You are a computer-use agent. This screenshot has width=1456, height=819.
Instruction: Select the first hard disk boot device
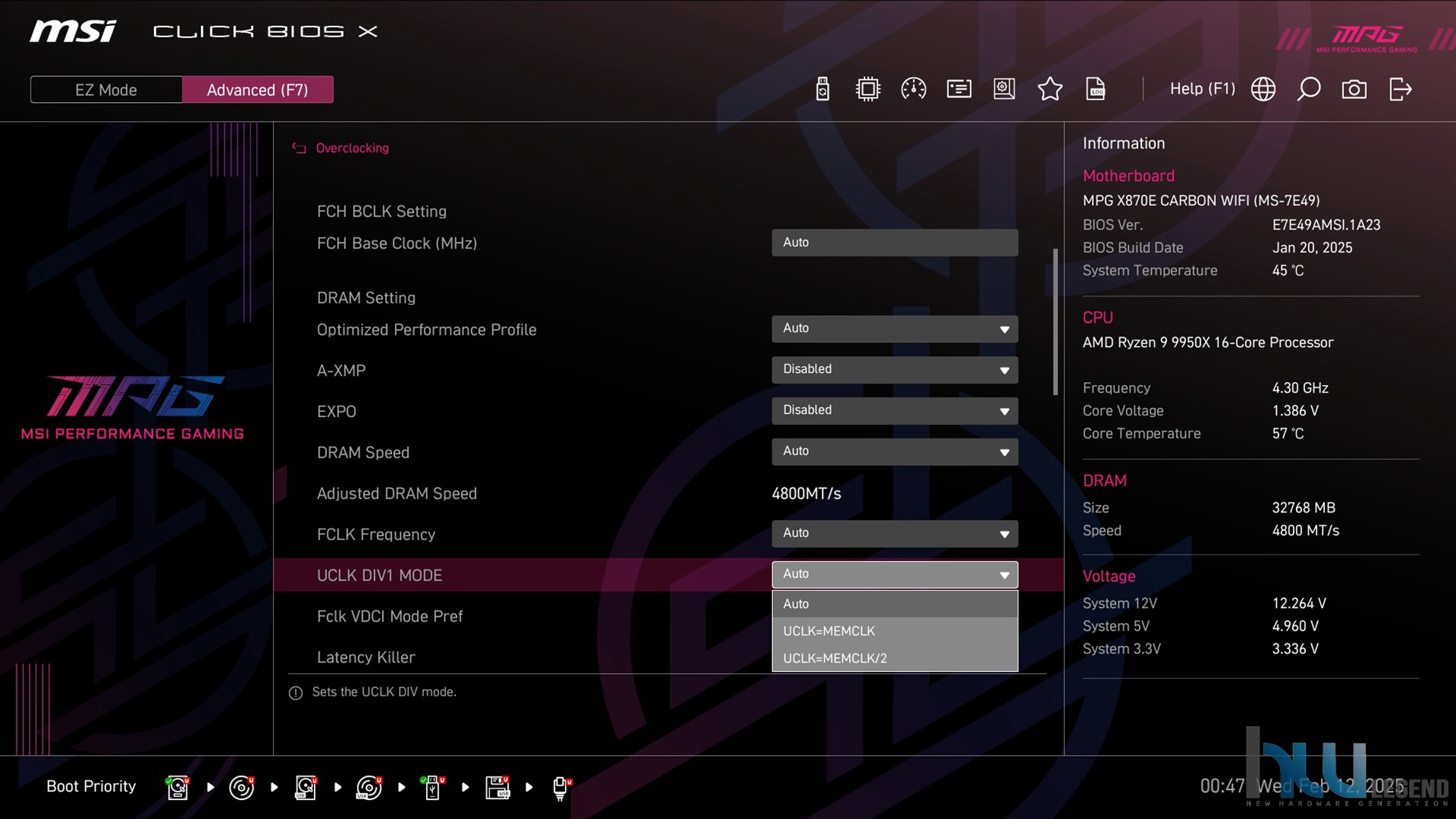tap(178, 787)
